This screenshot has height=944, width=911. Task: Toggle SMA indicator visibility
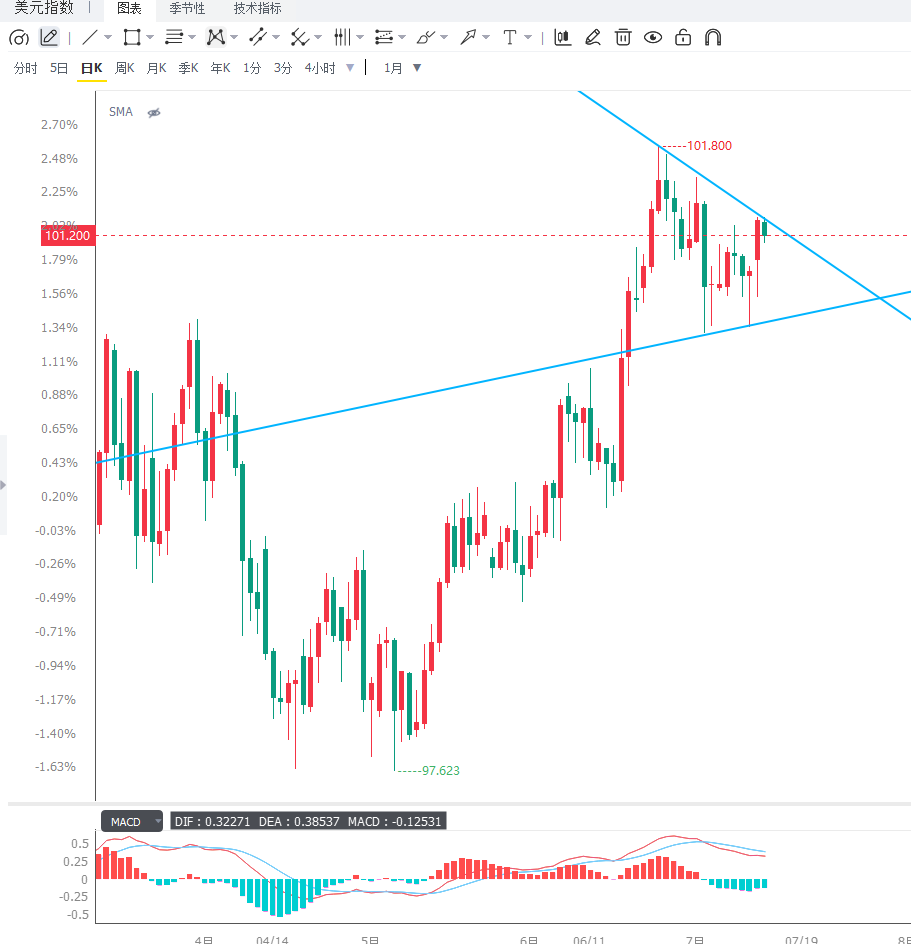[x=154, y=113]
